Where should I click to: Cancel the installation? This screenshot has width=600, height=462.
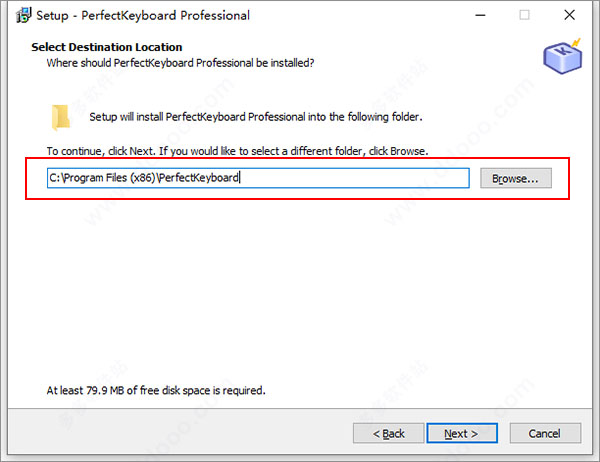pyautogui.click(x=545, y=433)
